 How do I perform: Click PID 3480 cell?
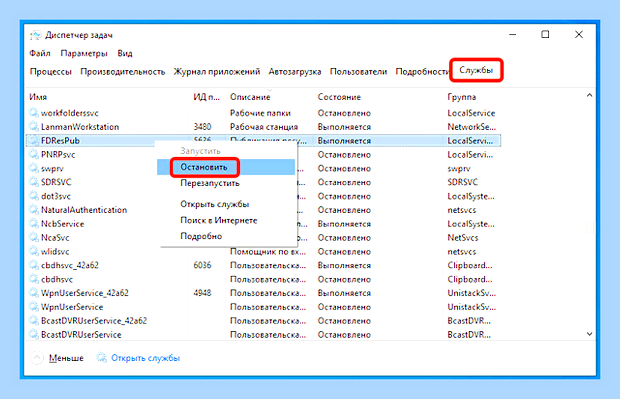point(202,127)
